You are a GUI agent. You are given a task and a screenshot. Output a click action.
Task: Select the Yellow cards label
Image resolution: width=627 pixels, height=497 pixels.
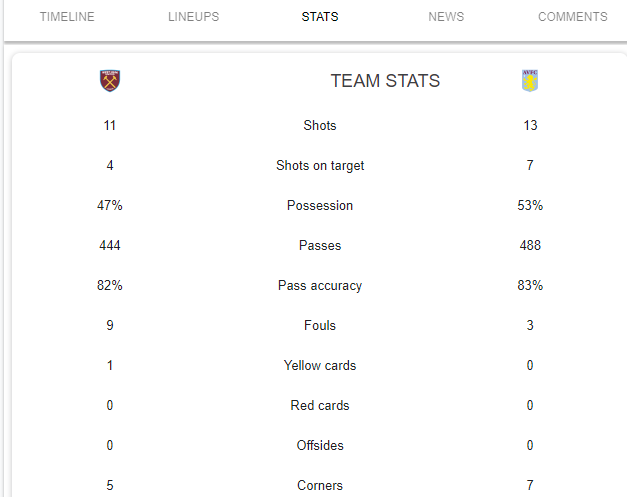(x=320, y=365)
